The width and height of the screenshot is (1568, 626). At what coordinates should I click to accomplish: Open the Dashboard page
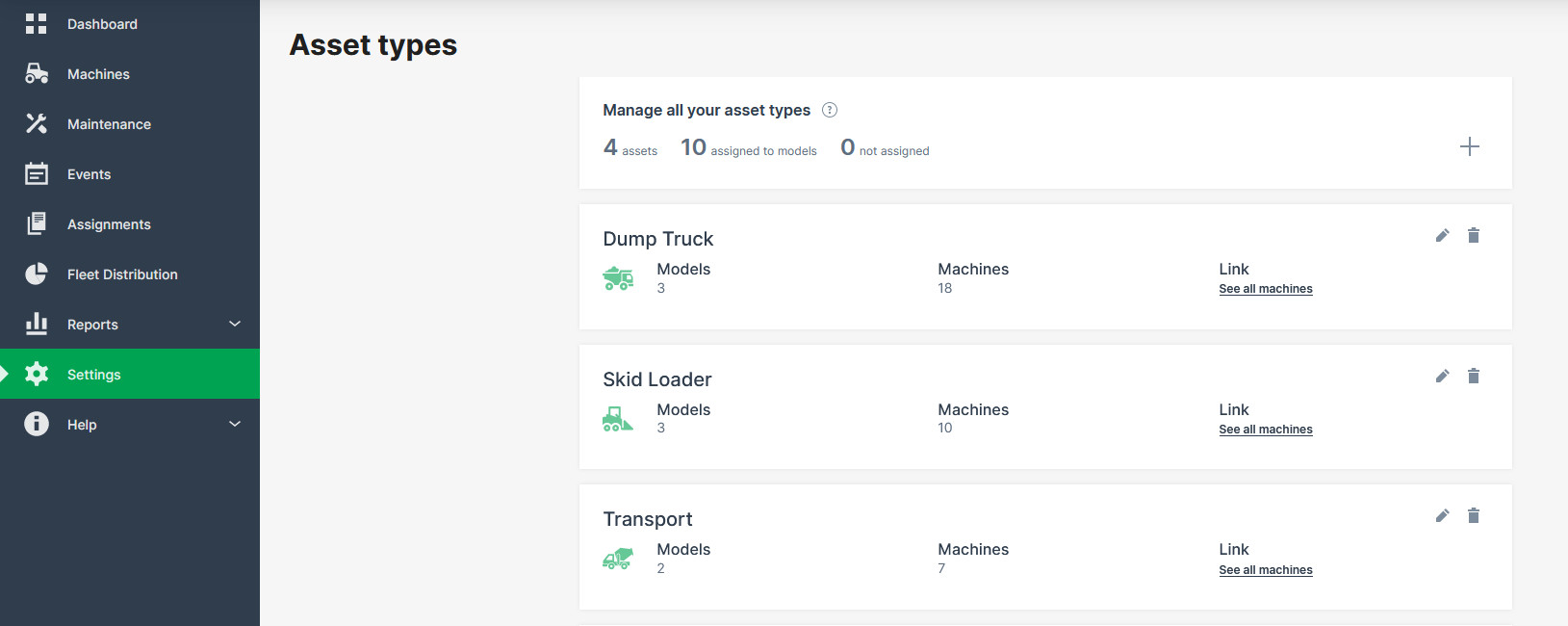pos(102,24)
